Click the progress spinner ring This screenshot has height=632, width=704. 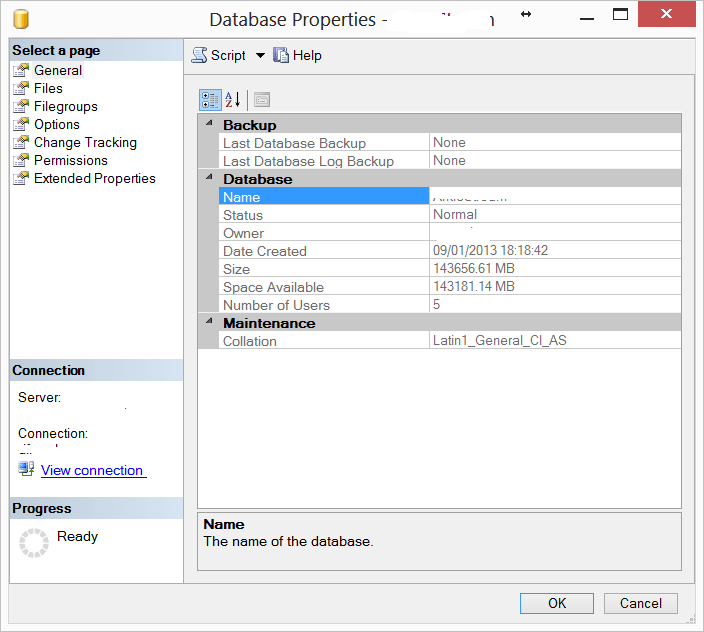[x=34, y=543]
